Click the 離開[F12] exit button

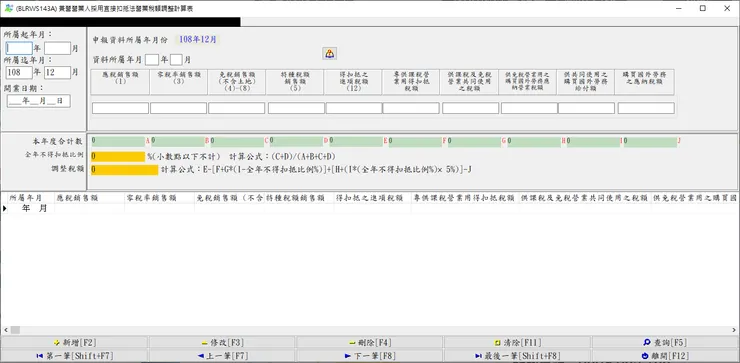coord(665,355)
